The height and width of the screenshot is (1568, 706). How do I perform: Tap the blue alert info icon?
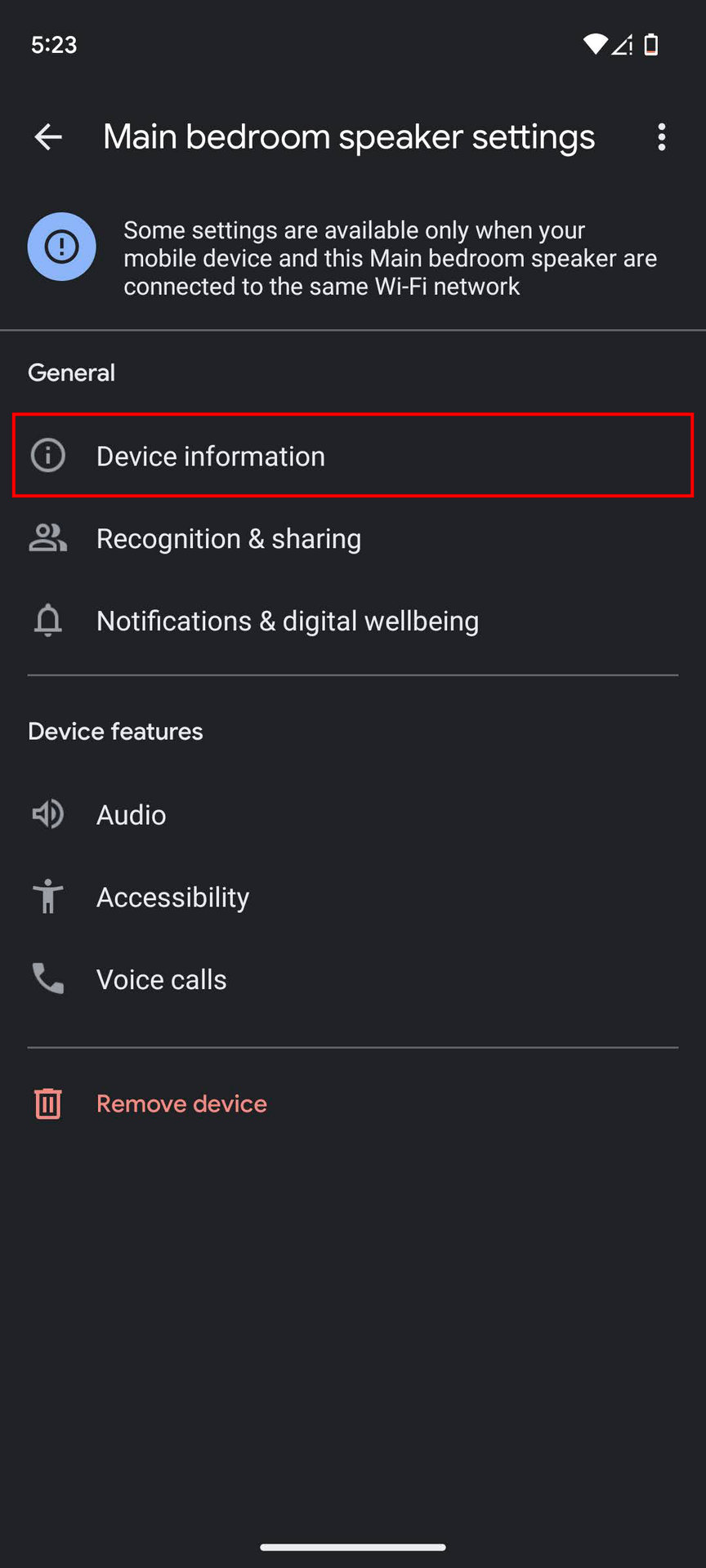coord(61,247)
